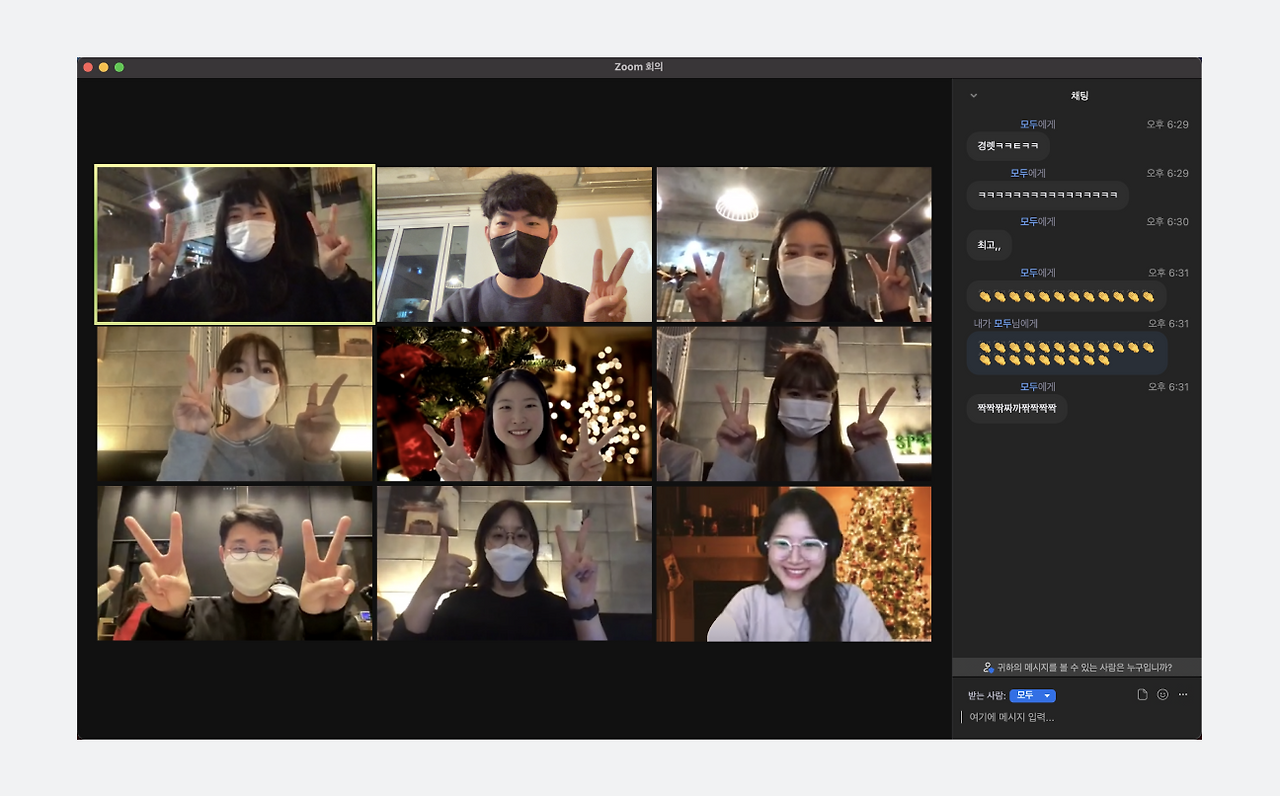The height and width of the screenshot is (796, 1280).
Task: Close the Zoom 회의 window
Action: (88, 67)
